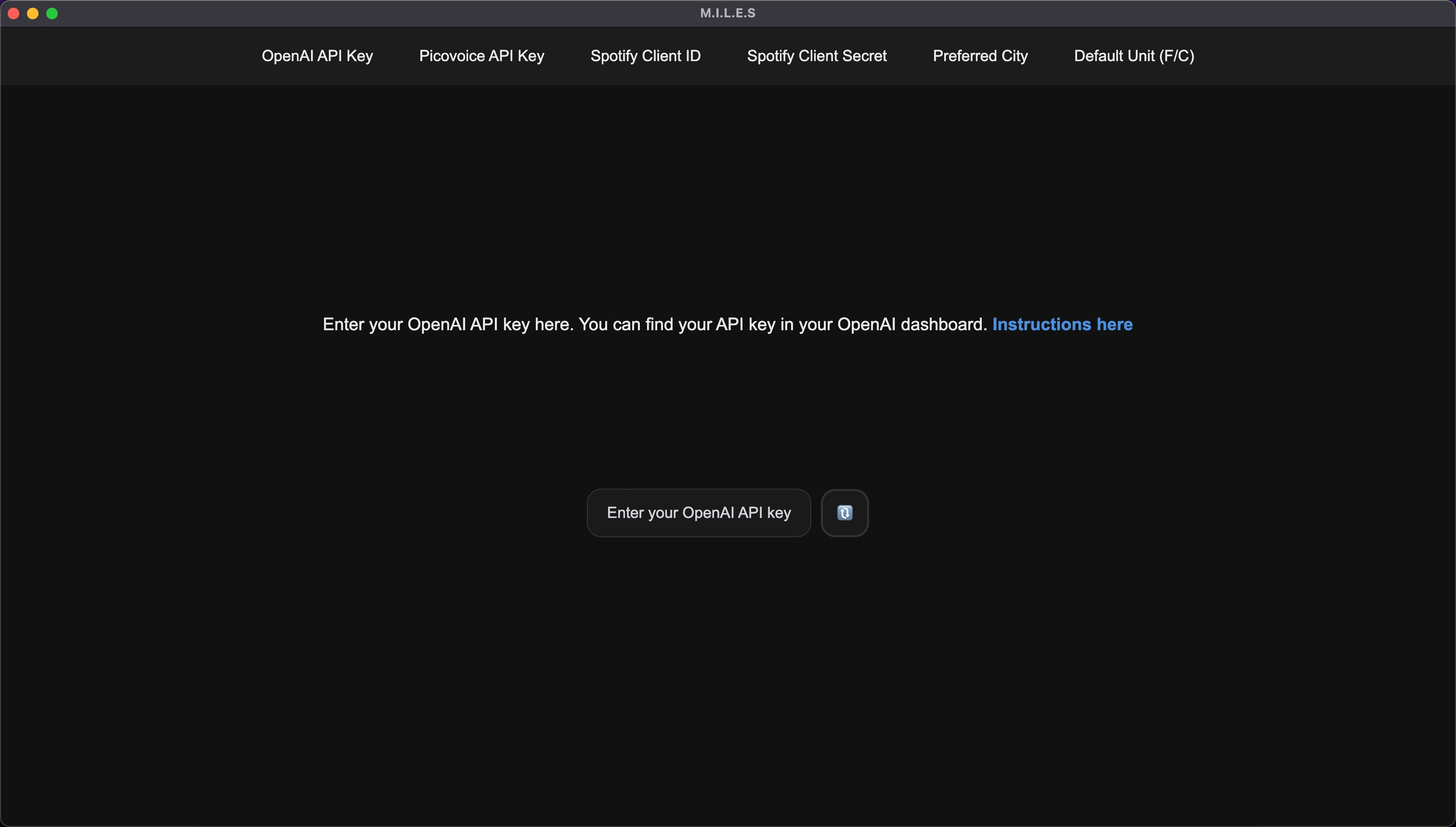The image size is (1456, 827).
Task: Minimize the window with the yellow button
Action: coord(33,13)
